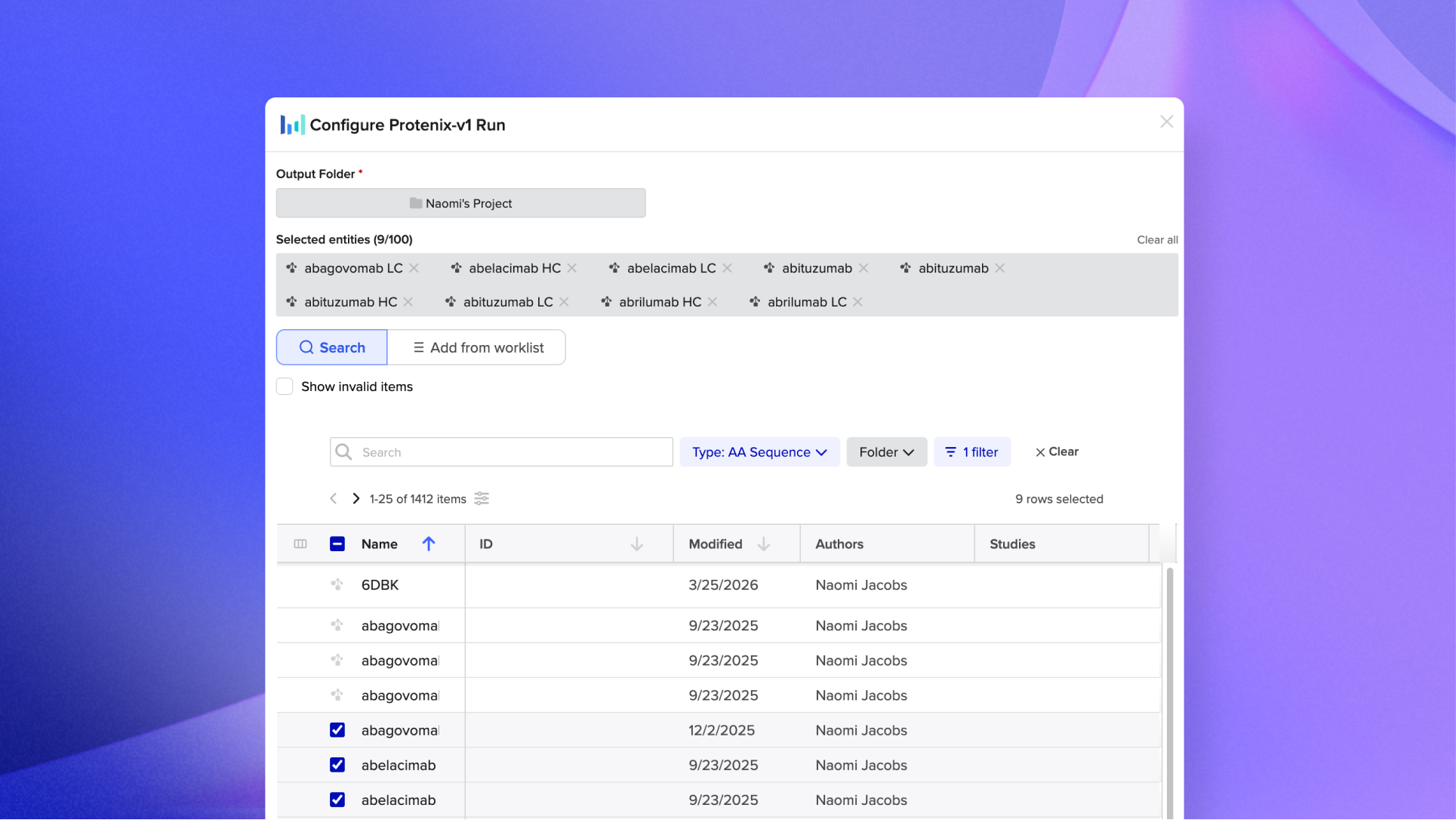1456x820 pixels.
Task: Toggle header select-all checkbox
Action: click(337, 544)
